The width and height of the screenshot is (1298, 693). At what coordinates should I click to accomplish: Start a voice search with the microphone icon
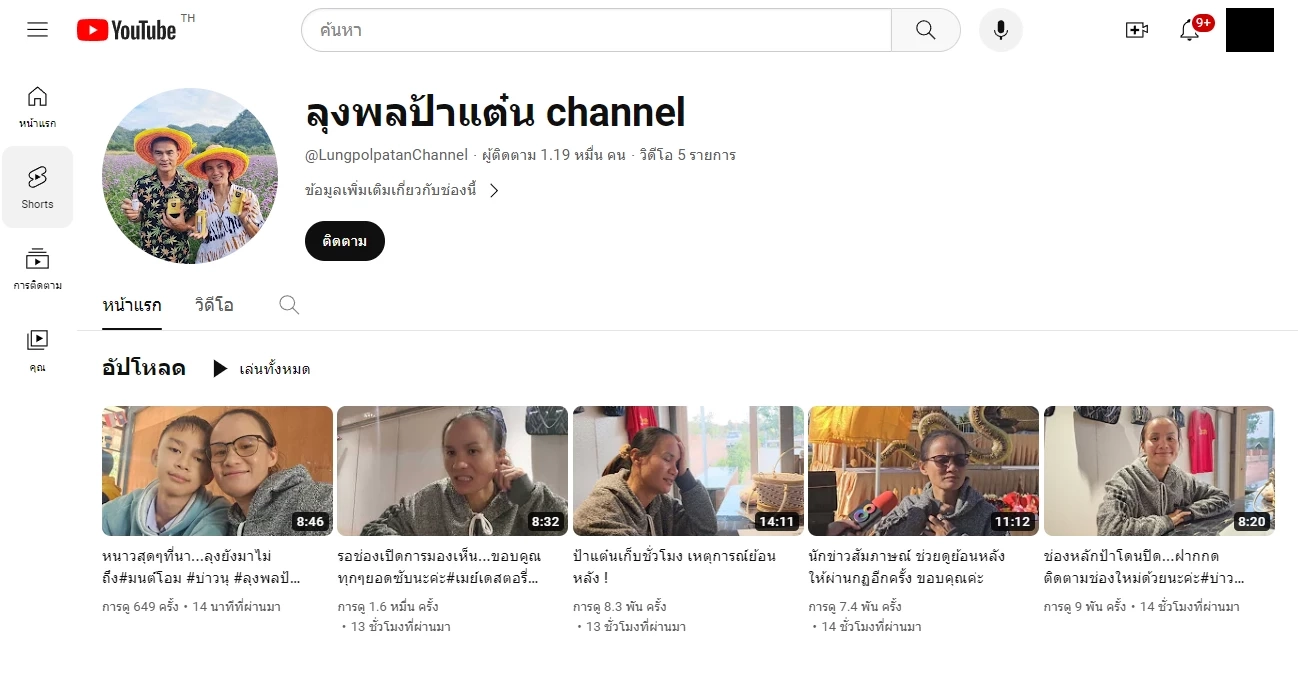coord(1000,30)
